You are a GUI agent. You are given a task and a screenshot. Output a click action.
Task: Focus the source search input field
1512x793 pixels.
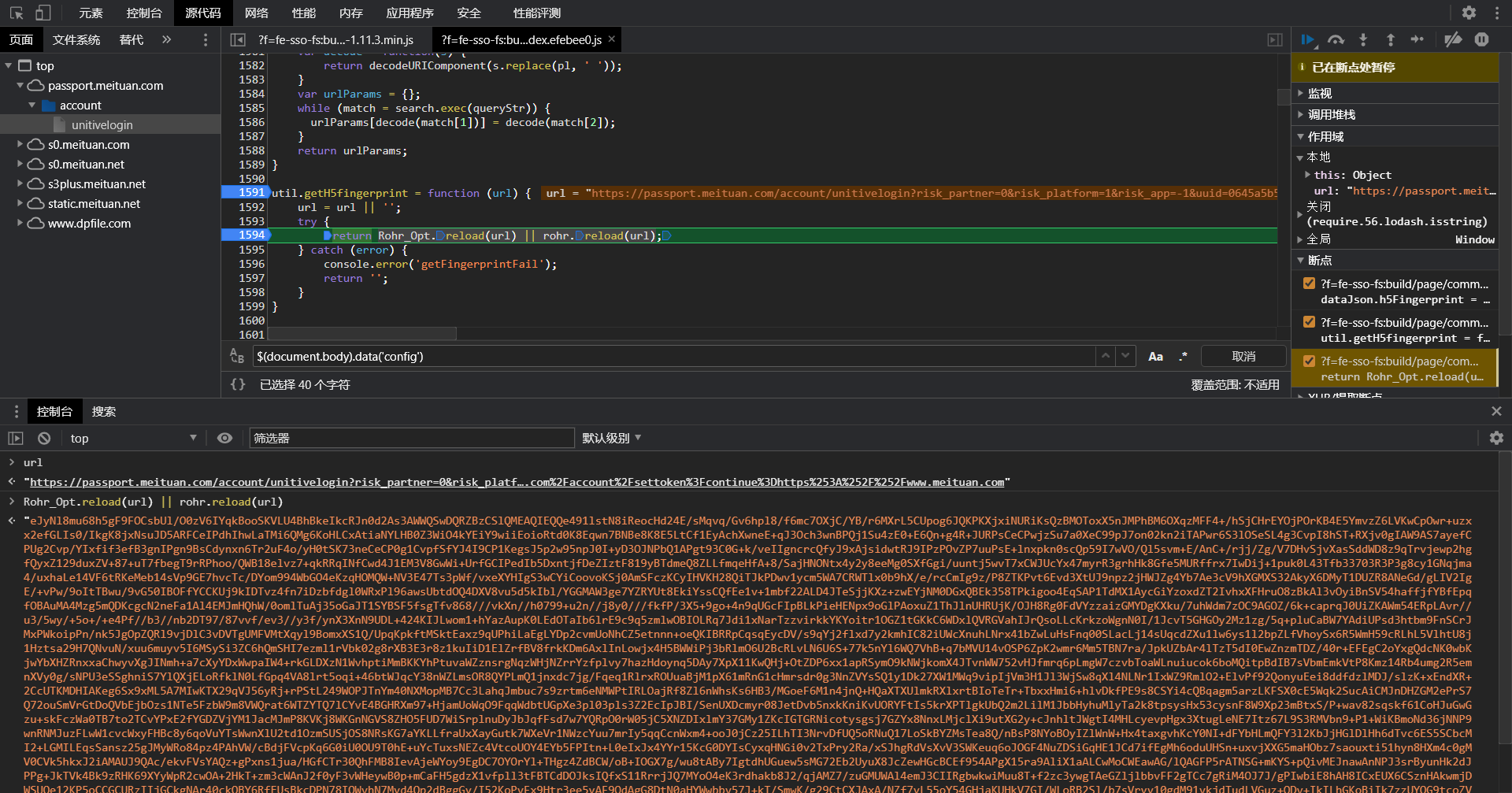pos(674,356)
